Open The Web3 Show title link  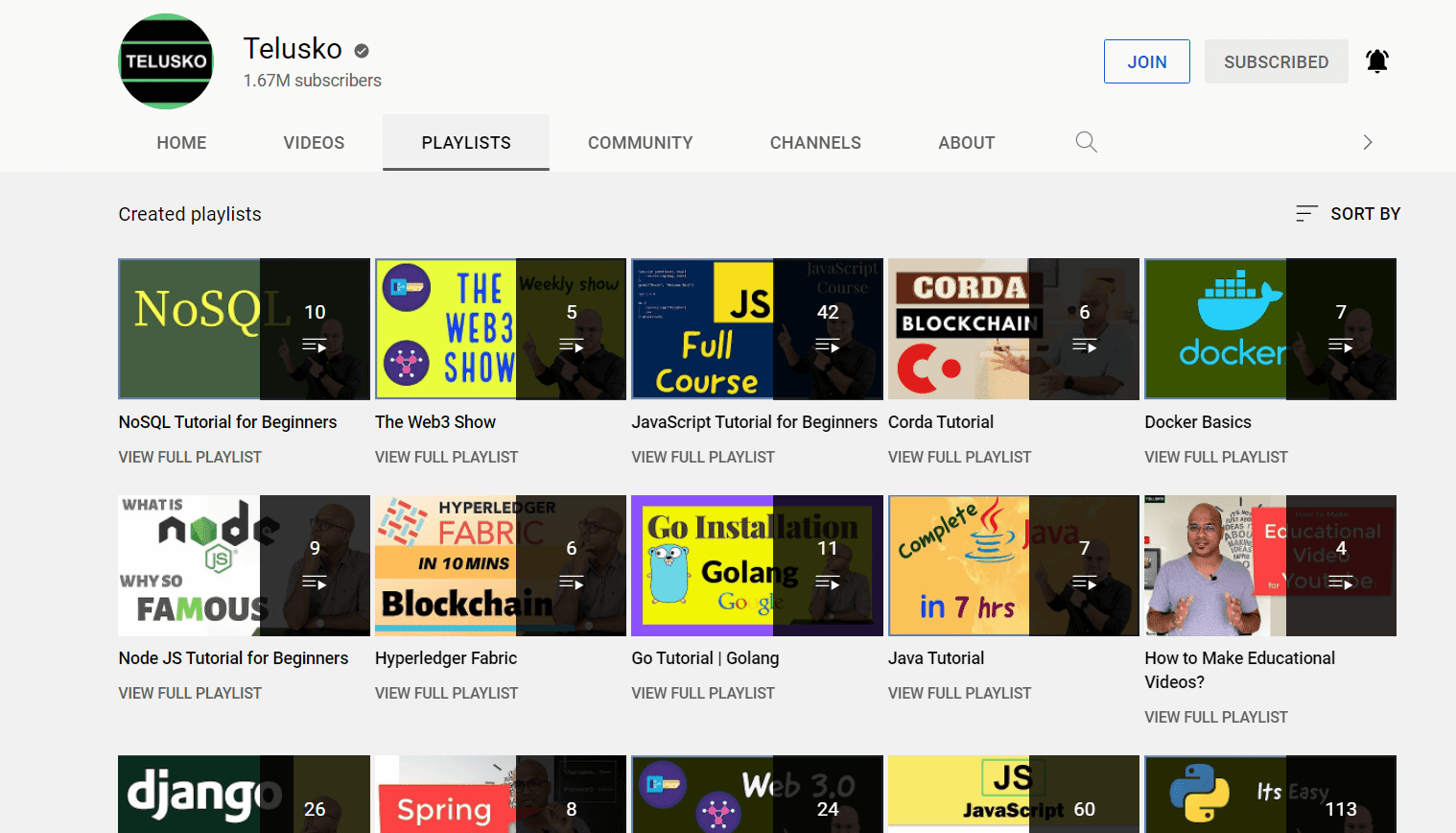tap(435, 422)
